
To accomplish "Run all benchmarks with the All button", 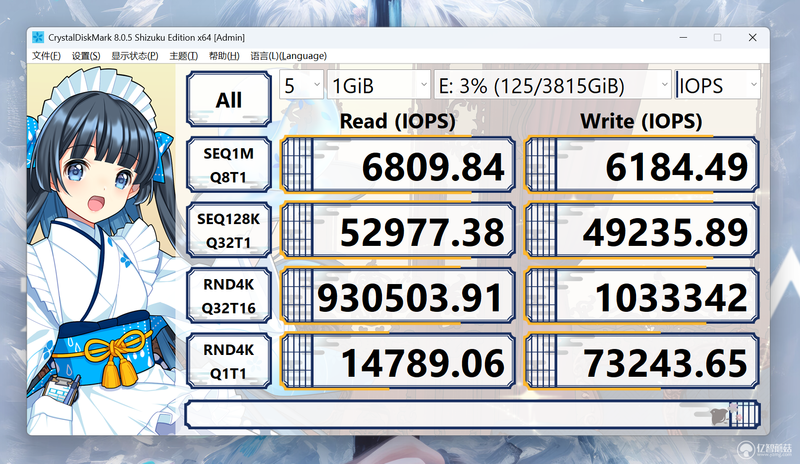I will click(x=229, y=100).
